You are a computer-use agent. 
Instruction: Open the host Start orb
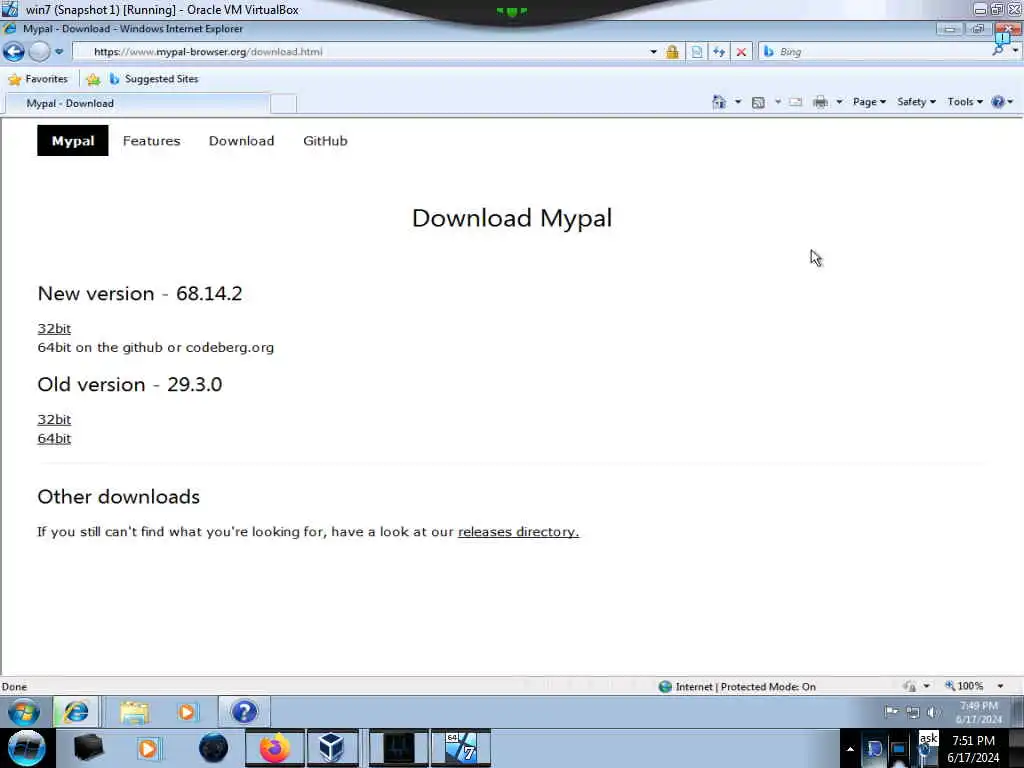[x=27, y=748]
